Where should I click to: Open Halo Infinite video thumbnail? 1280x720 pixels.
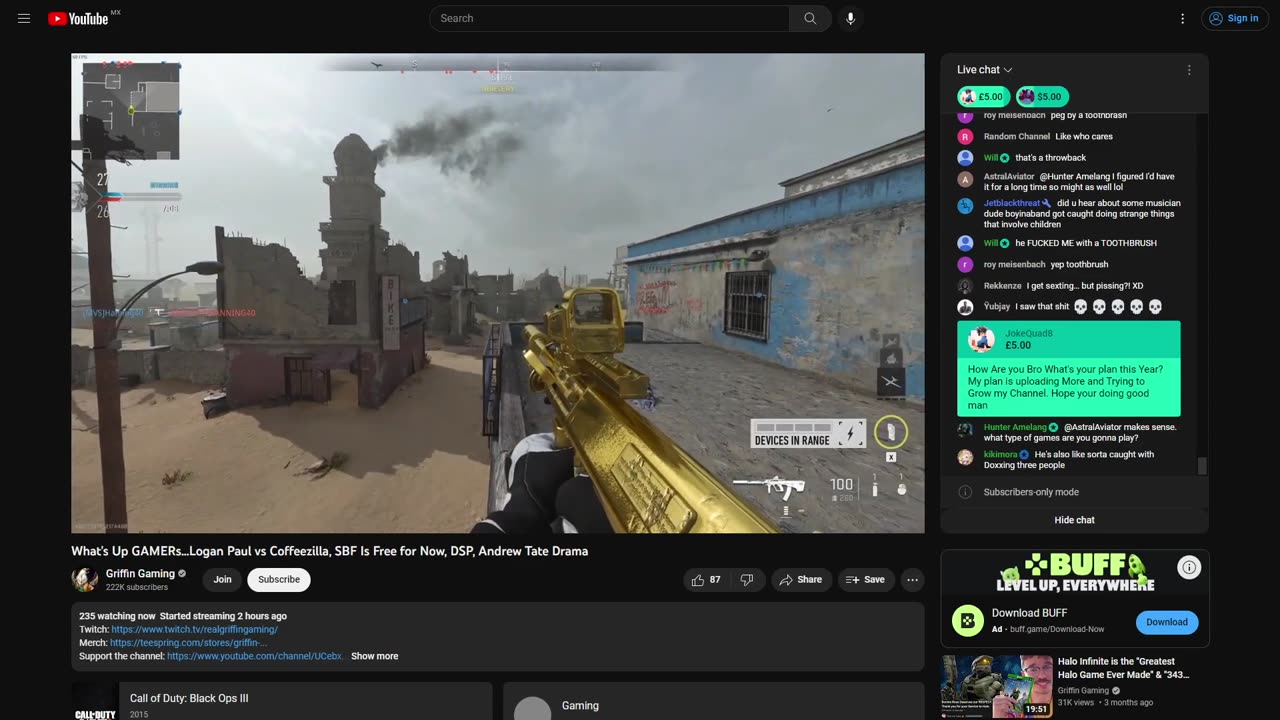(996, 686)
